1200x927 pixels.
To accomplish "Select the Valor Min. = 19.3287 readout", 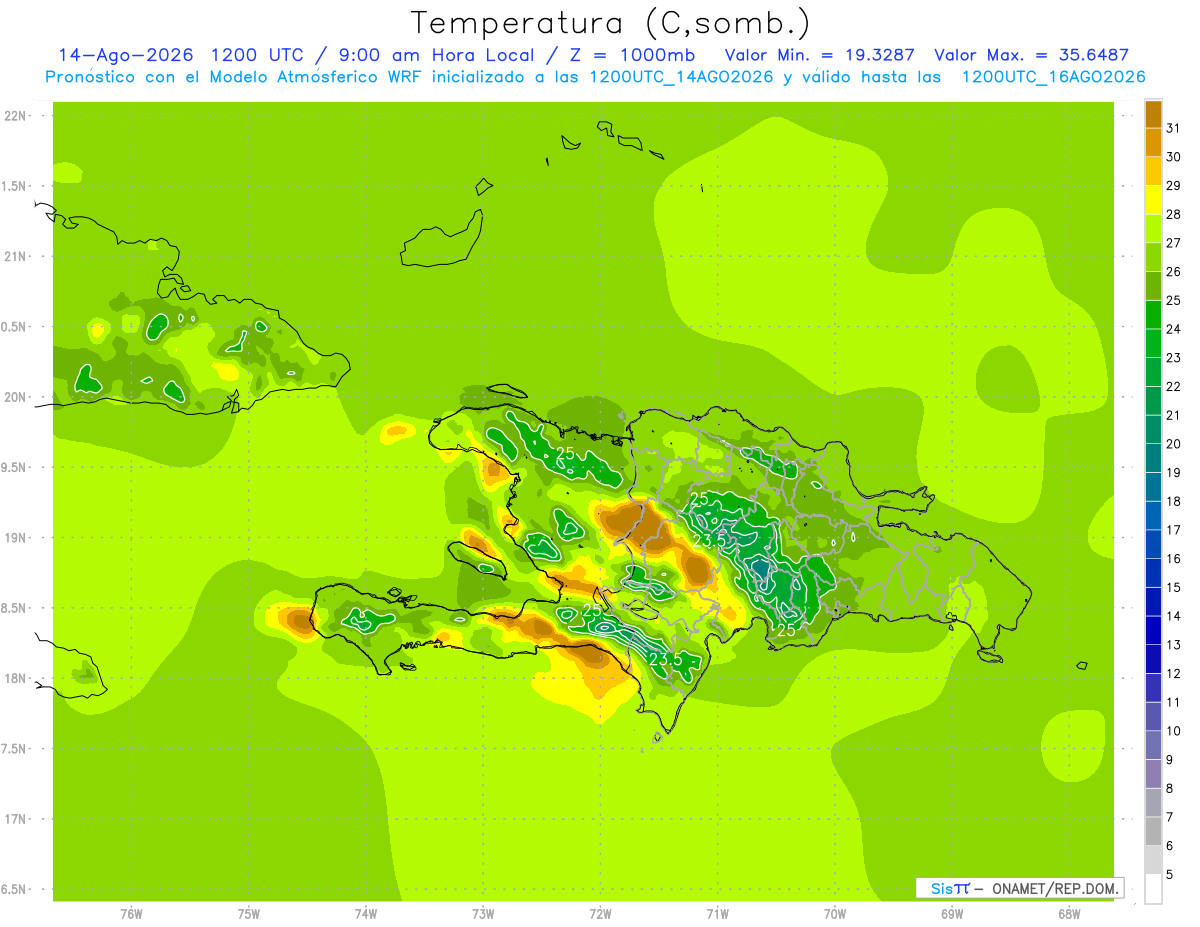I will click(820, 55).
